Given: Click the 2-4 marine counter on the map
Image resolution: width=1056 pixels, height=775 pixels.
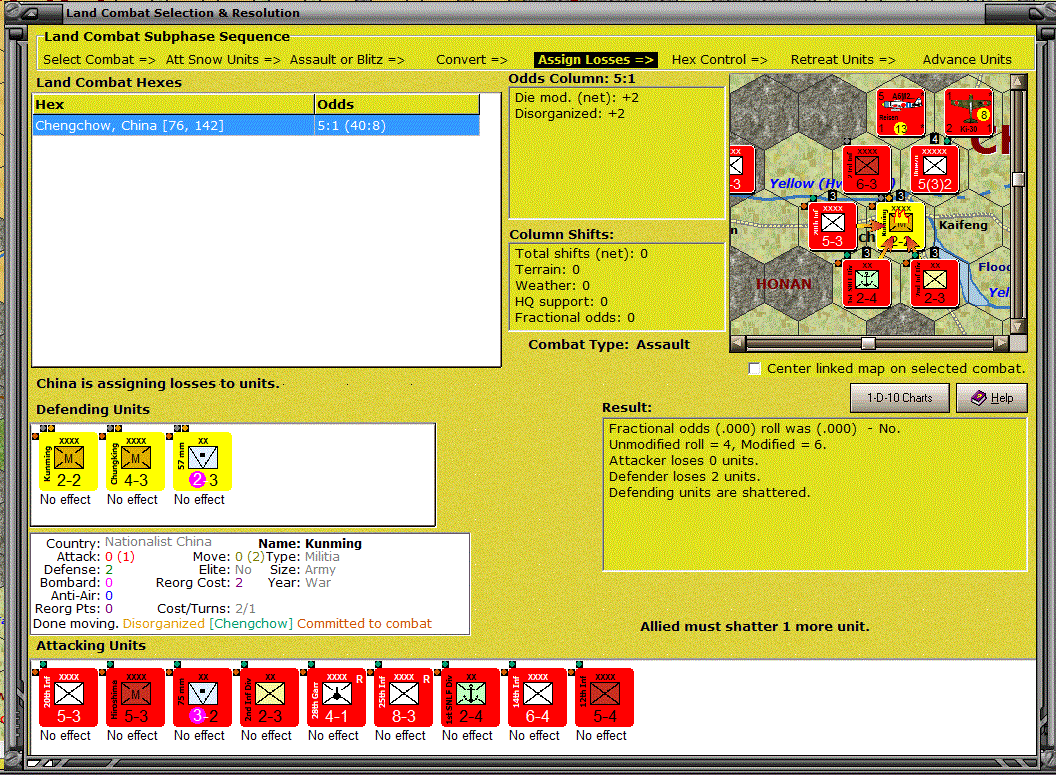Looking at the screenshot, I should [x=867, y=283].
